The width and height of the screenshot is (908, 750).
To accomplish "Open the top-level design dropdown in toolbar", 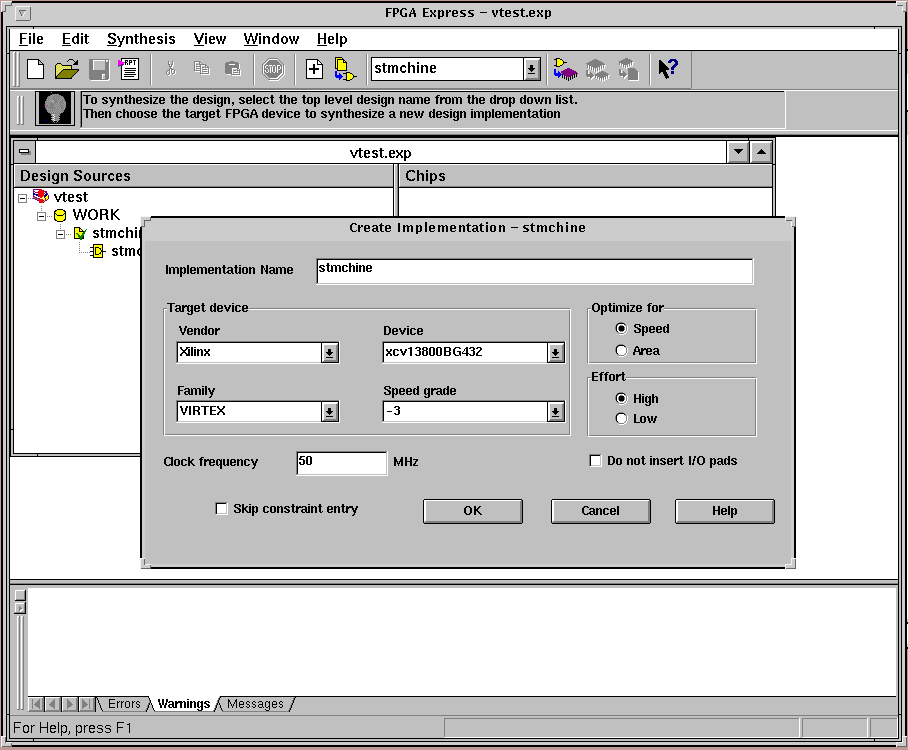I will click(x=531, y=69).
